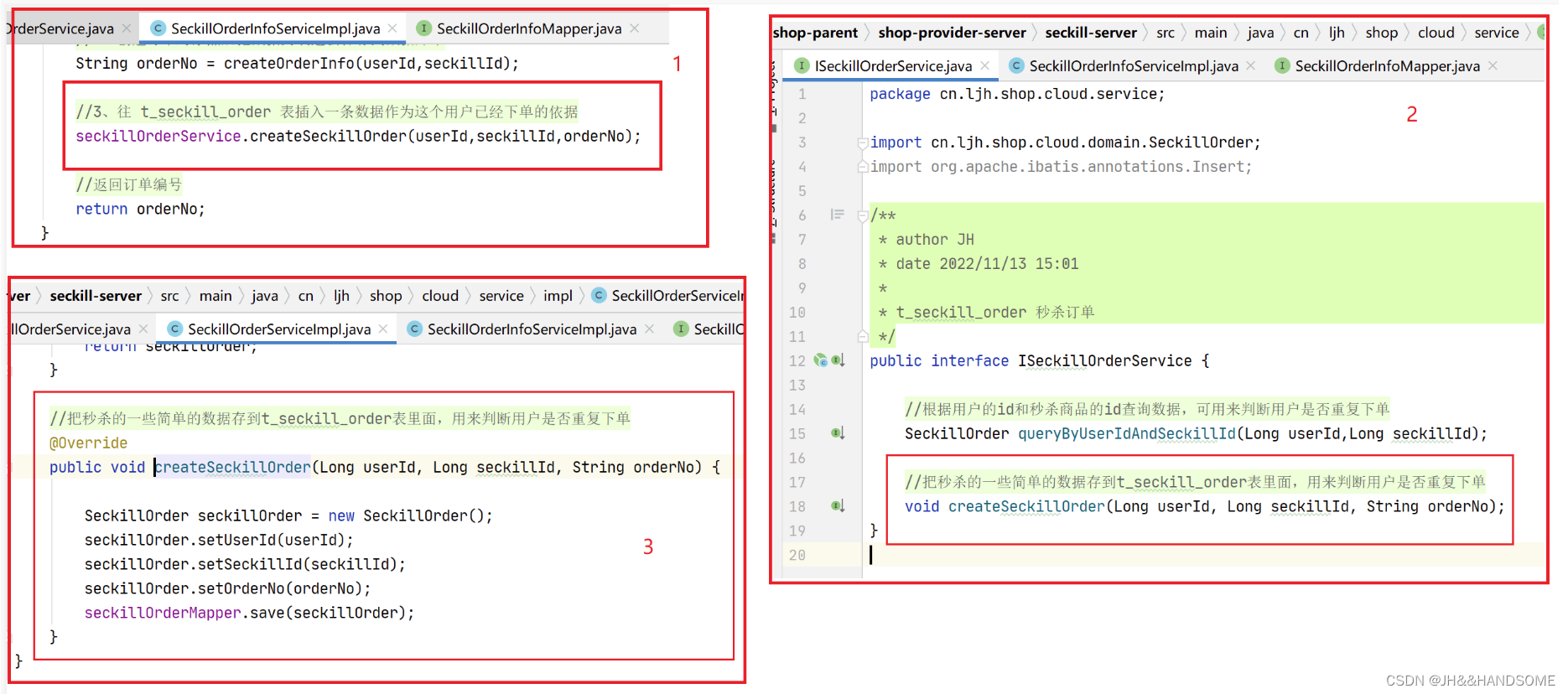
Task: Close SeckillOrderInfoServiceImpl.java tab beside ISeckillOrderService.java
Action: pyautogui.click(x=1251, y=65)
